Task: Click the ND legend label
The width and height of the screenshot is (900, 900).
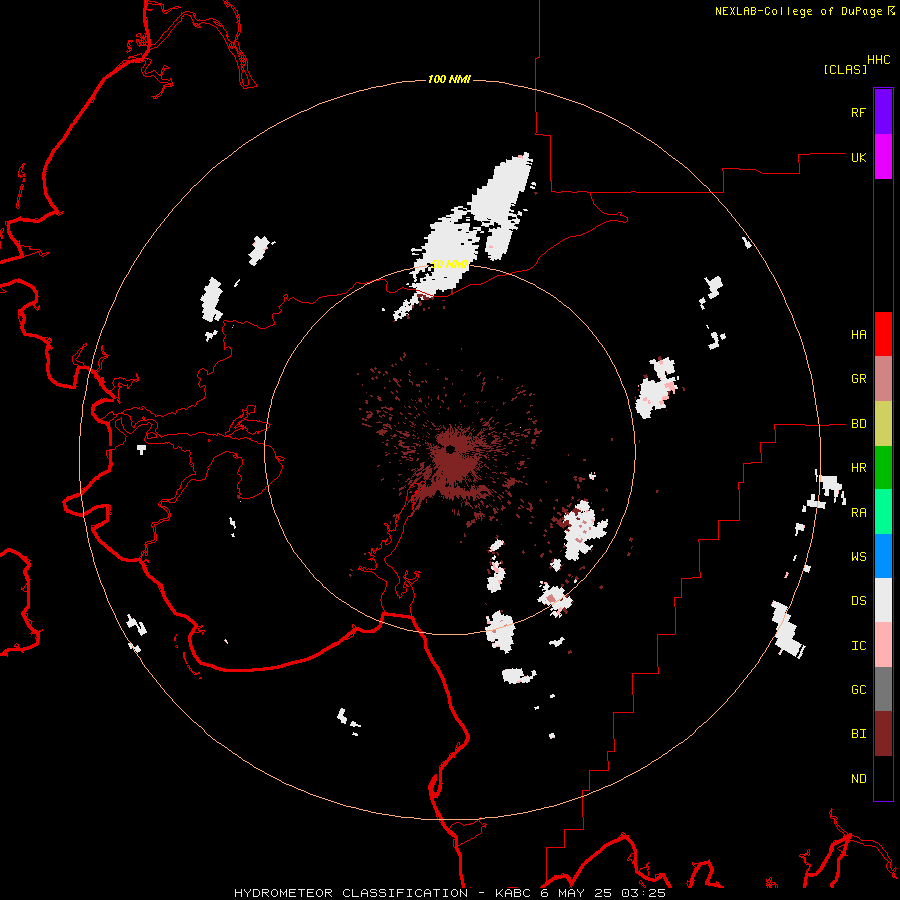Action: coord(858,779)
